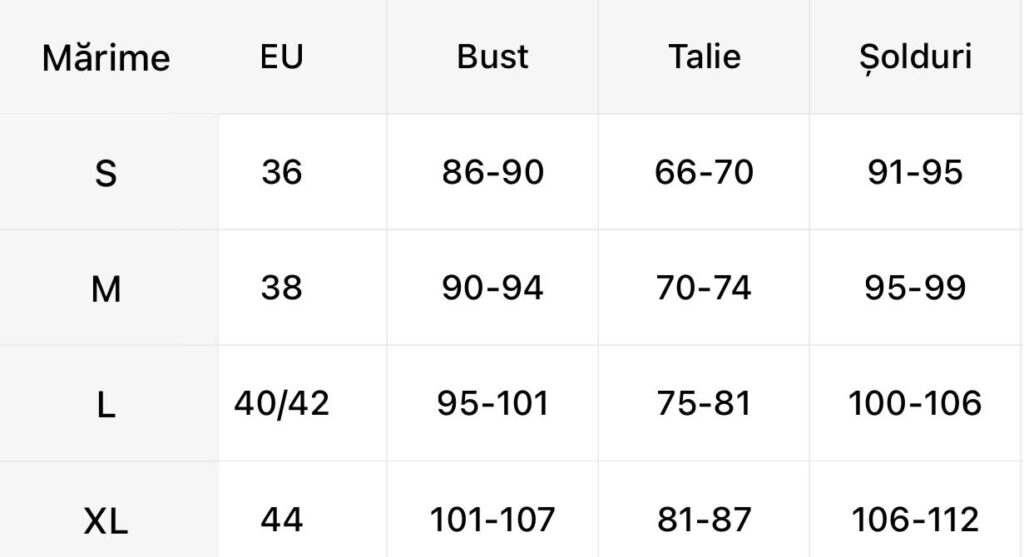The height and width of the screenshot is (557, 1024).
Task: Click the EU size 44 cell
Action: 281,520
